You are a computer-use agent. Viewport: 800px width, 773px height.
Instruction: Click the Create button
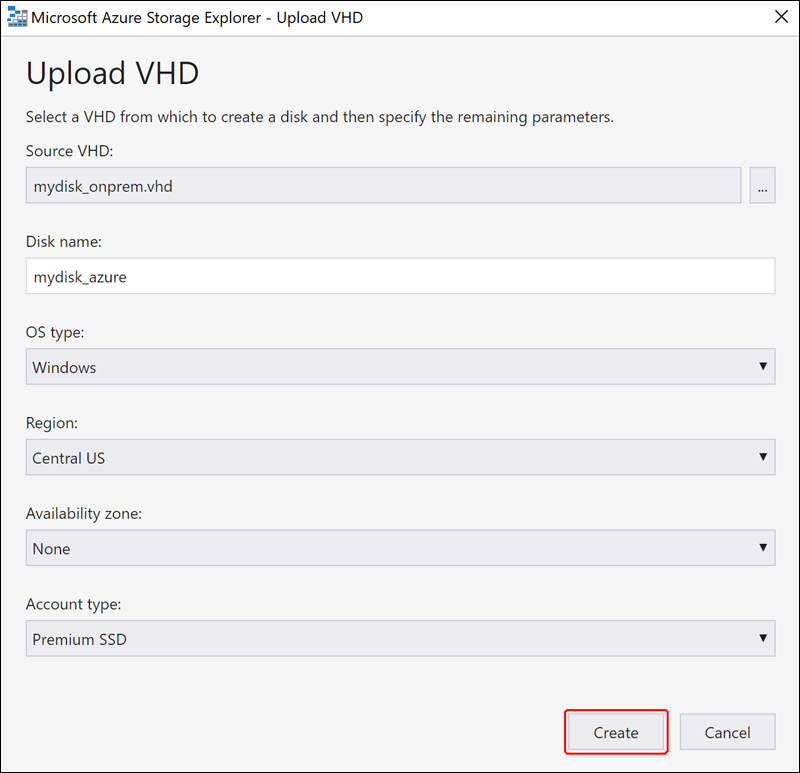pos(616,732)
